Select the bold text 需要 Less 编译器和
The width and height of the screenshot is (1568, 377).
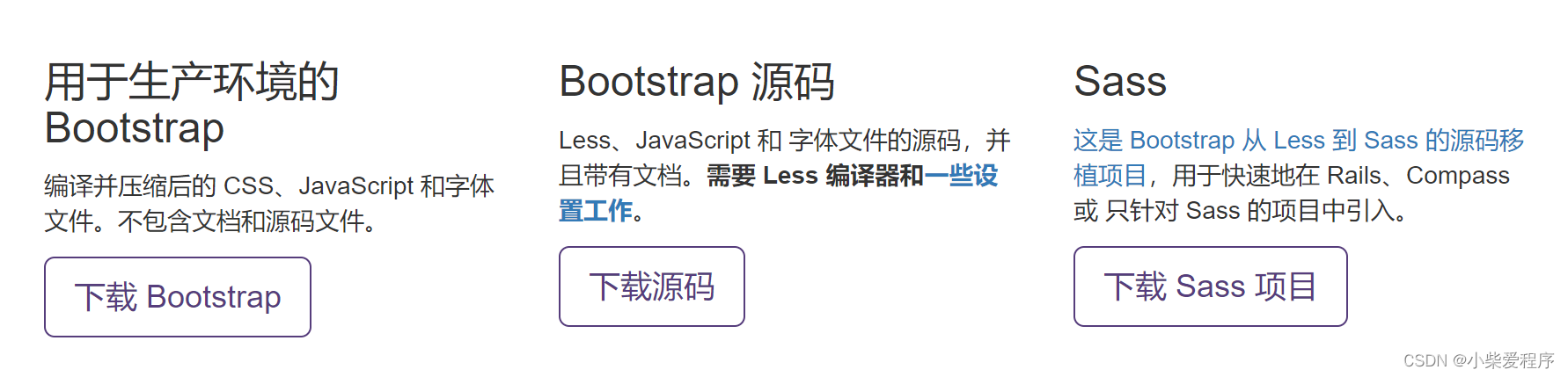(x=815, y=176)
